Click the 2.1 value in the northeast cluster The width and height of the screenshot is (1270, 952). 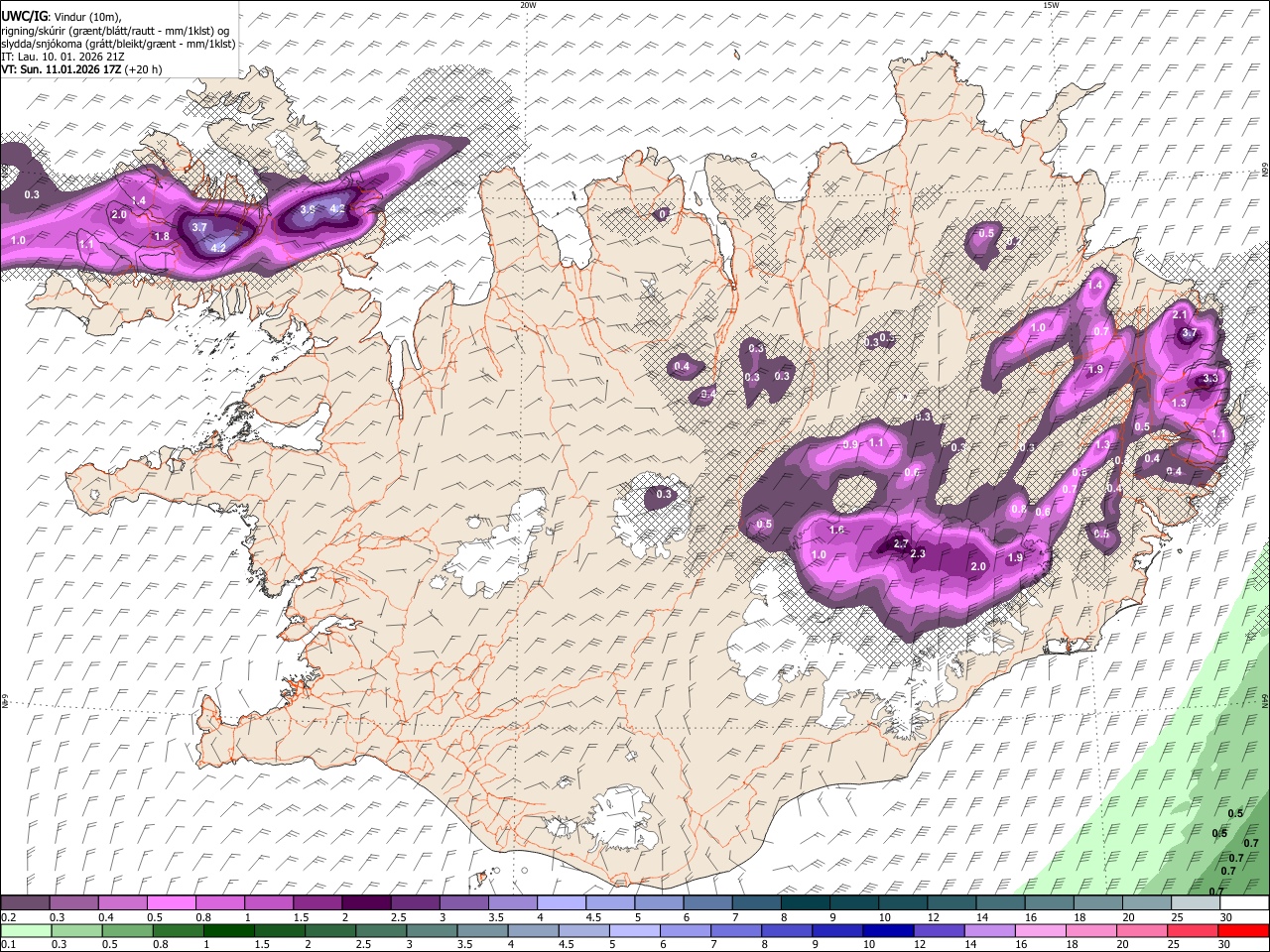(1181, 314)
